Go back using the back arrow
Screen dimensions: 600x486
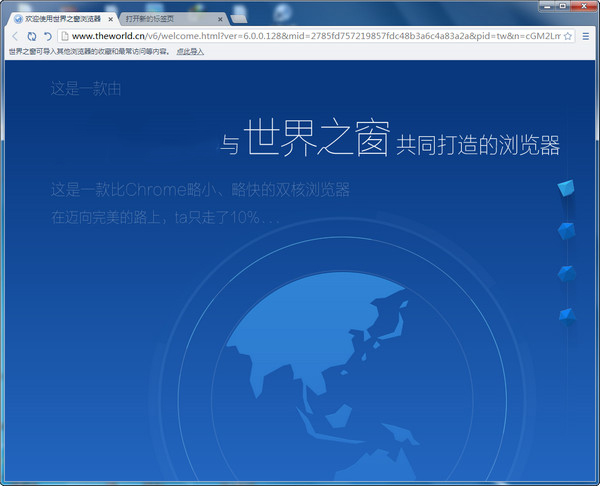15,36
